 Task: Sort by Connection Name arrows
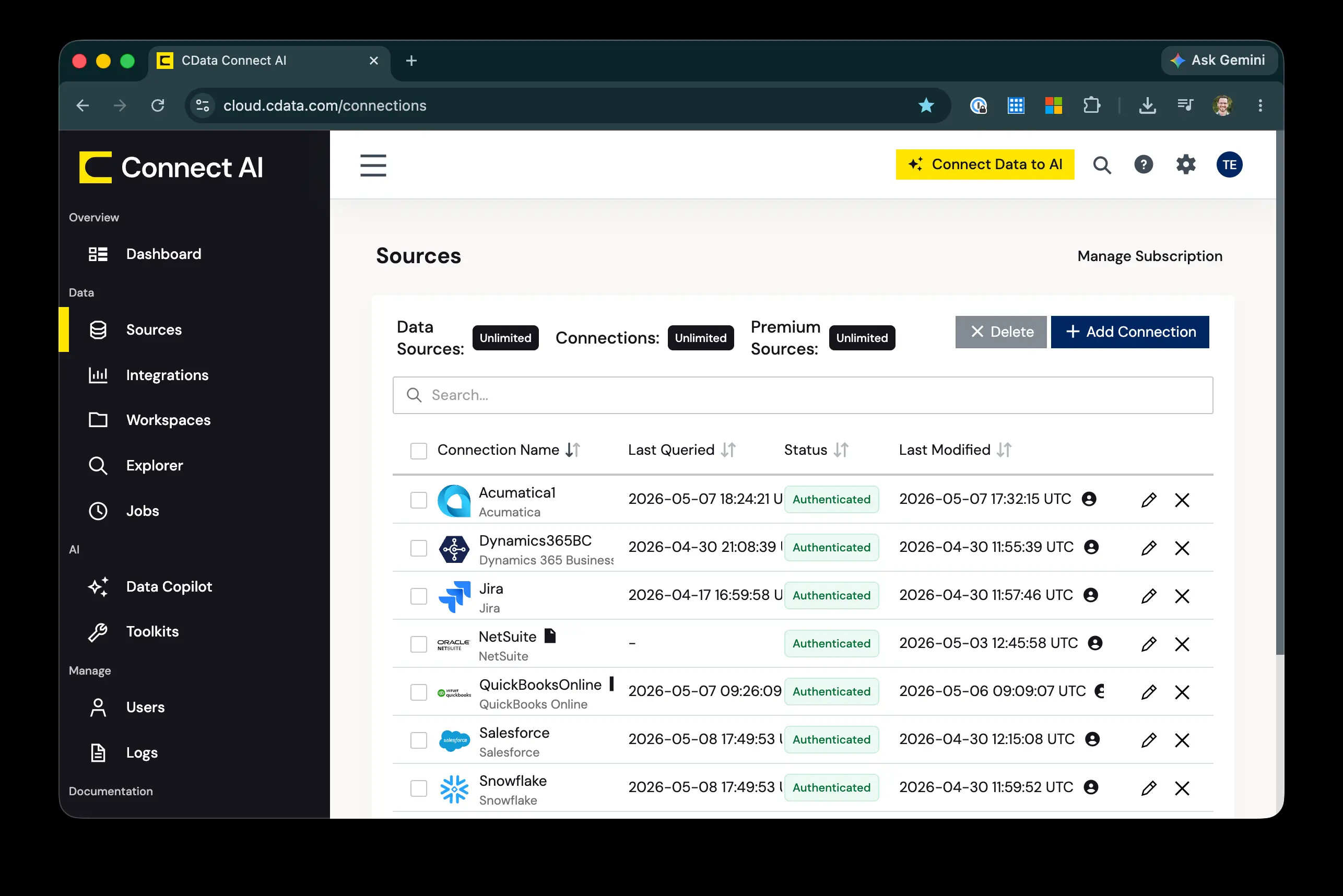point(573,450)
